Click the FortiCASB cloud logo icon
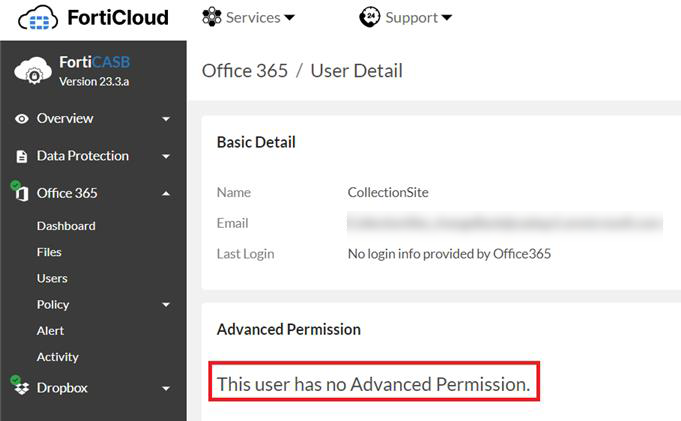 pyautogui.click(x=33, y=71)
